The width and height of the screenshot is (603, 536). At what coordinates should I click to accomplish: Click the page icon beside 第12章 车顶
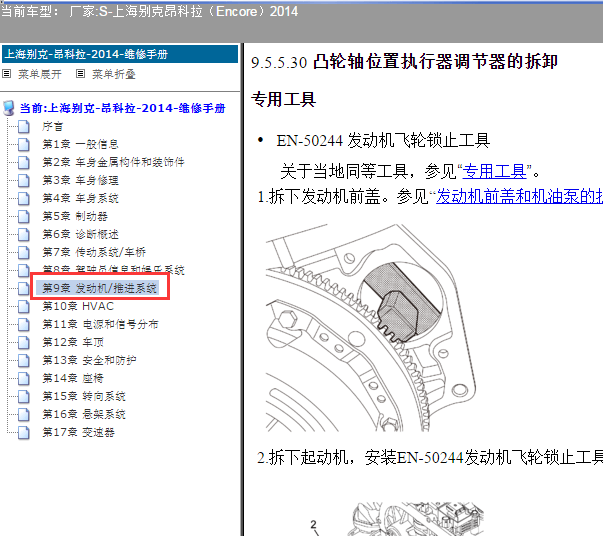(24, 342)
